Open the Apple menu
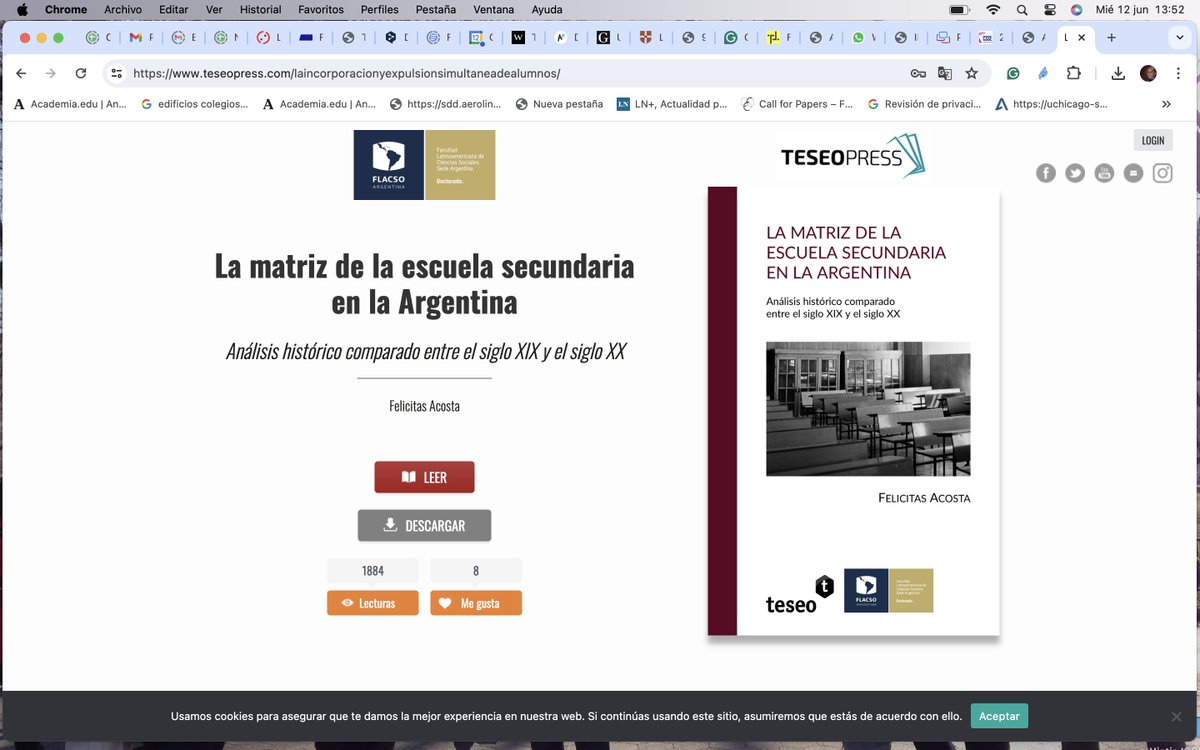 22,9
